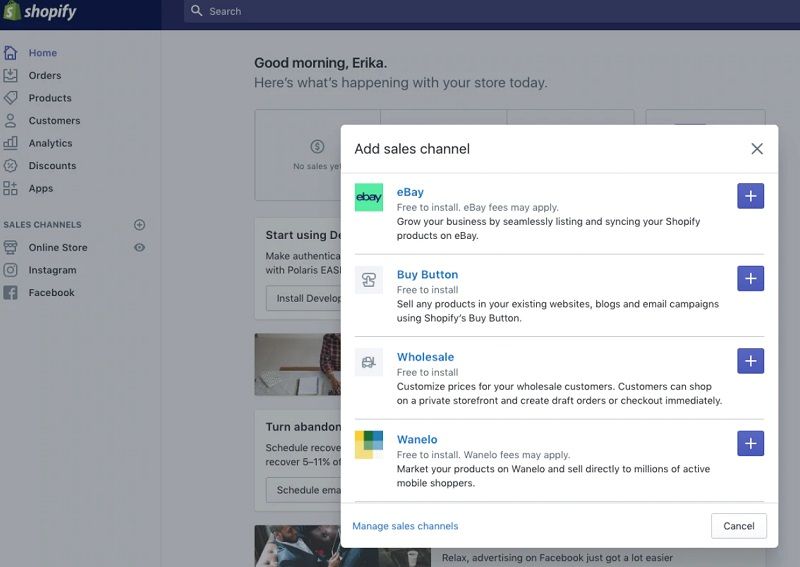800x567 pixels.
Task: Click 'Free to install. Wanelo fees may apply.' text
Action: (483, 455)
